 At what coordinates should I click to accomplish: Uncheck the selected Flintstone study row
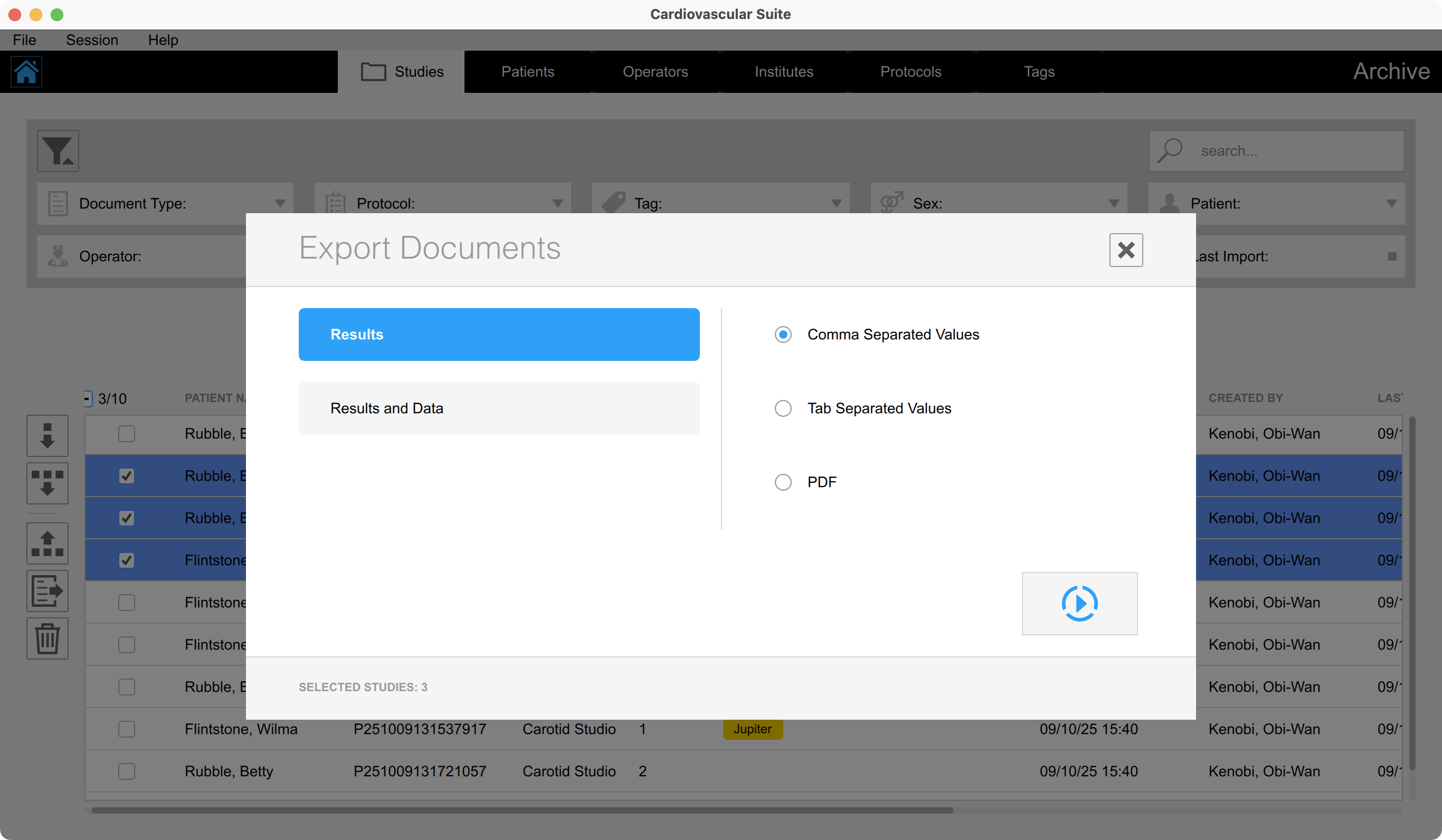point(127,560)
